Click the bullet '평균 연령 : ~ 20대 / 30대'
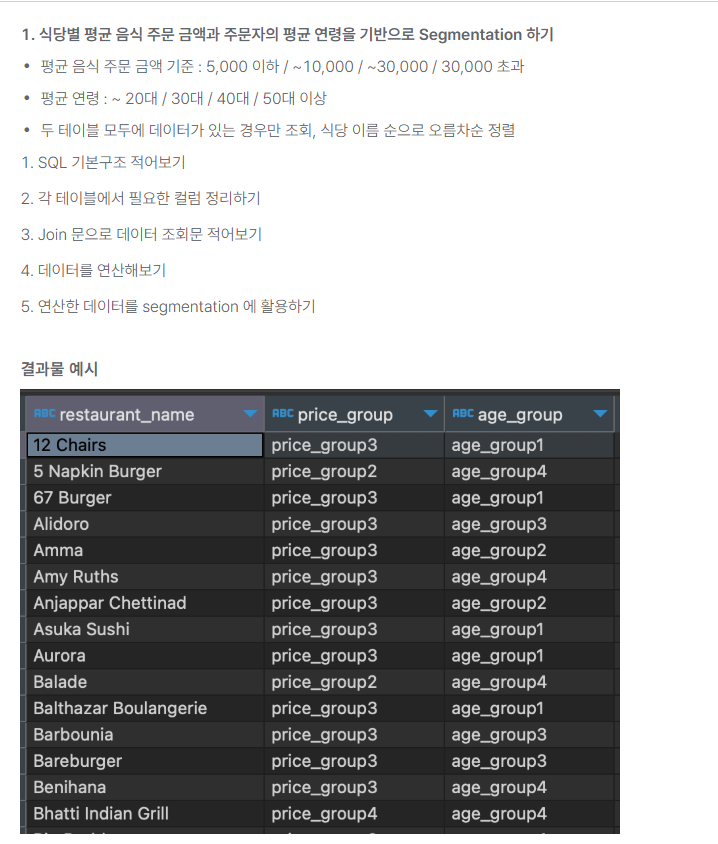The width and height of the screenshot is (718, 844). 183,99
